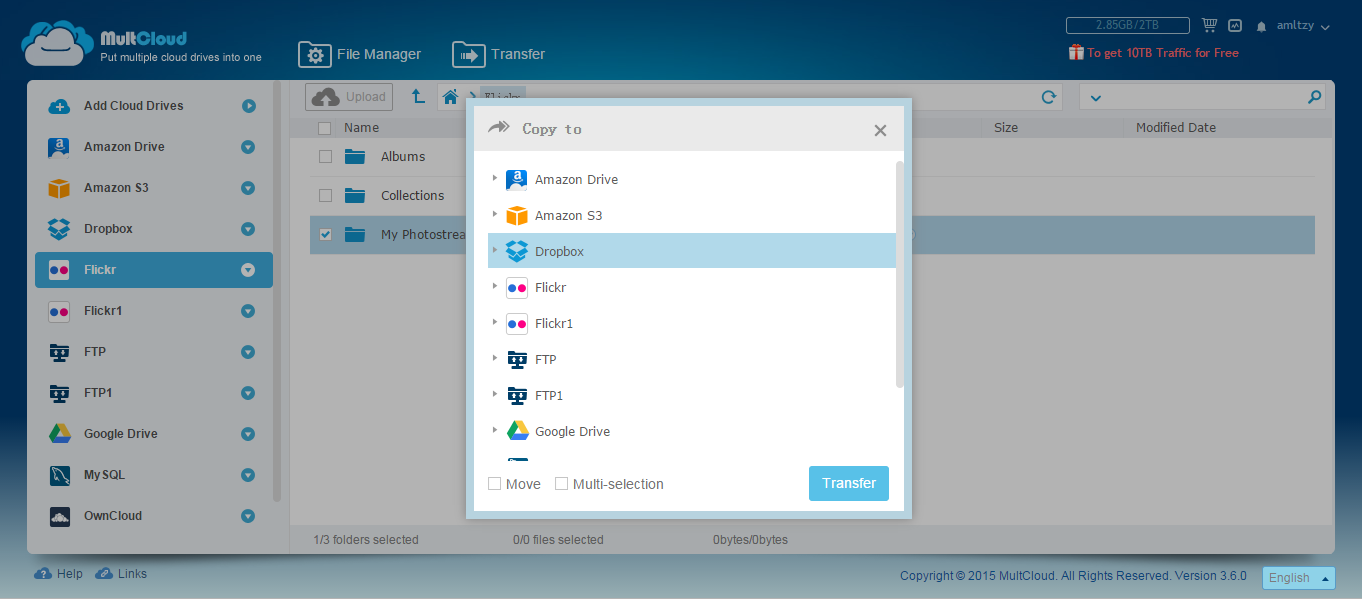Click the Help question-cloud icon
The height and width of the screenshot is (599, 1362).
pyautogui.click(x=43, y=574)
